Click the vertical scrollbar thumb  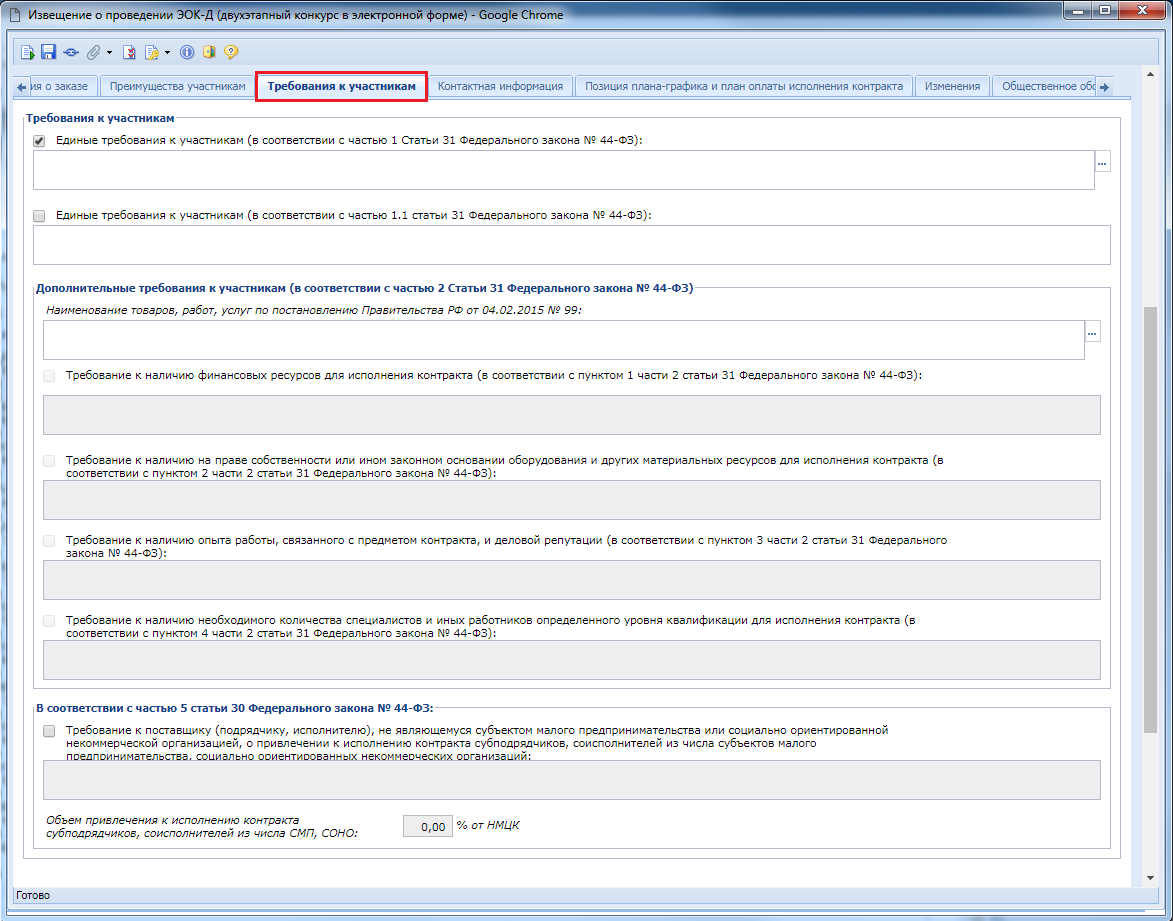tap(1151, 518)
